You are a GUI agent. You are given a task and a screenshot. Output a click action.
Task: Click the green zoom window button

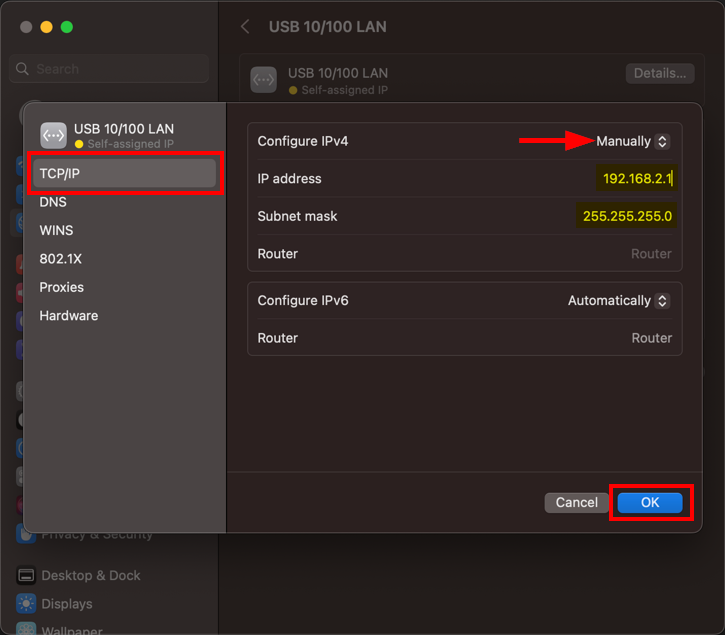point(67,27)
